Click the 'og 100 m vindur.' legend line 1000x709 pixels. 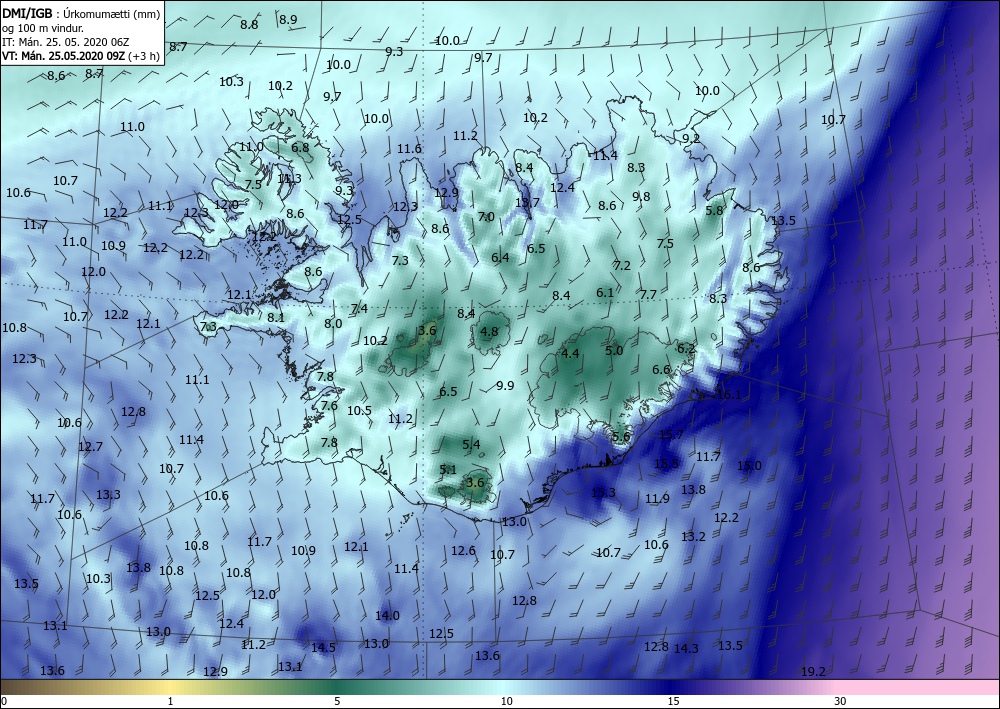click(x=42, y=28)
